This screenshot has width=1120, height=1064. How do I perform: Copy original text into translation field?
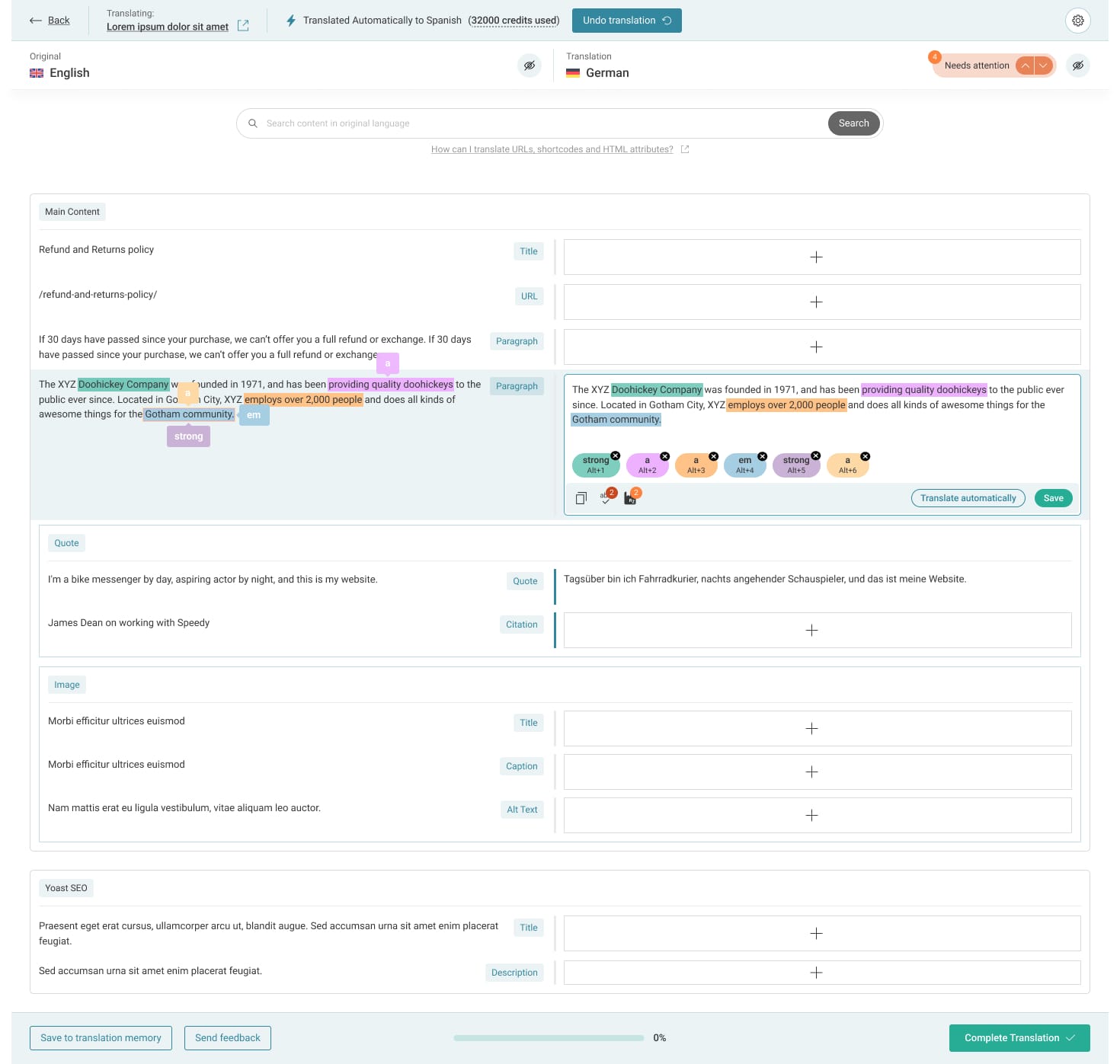tap(581, 498)
